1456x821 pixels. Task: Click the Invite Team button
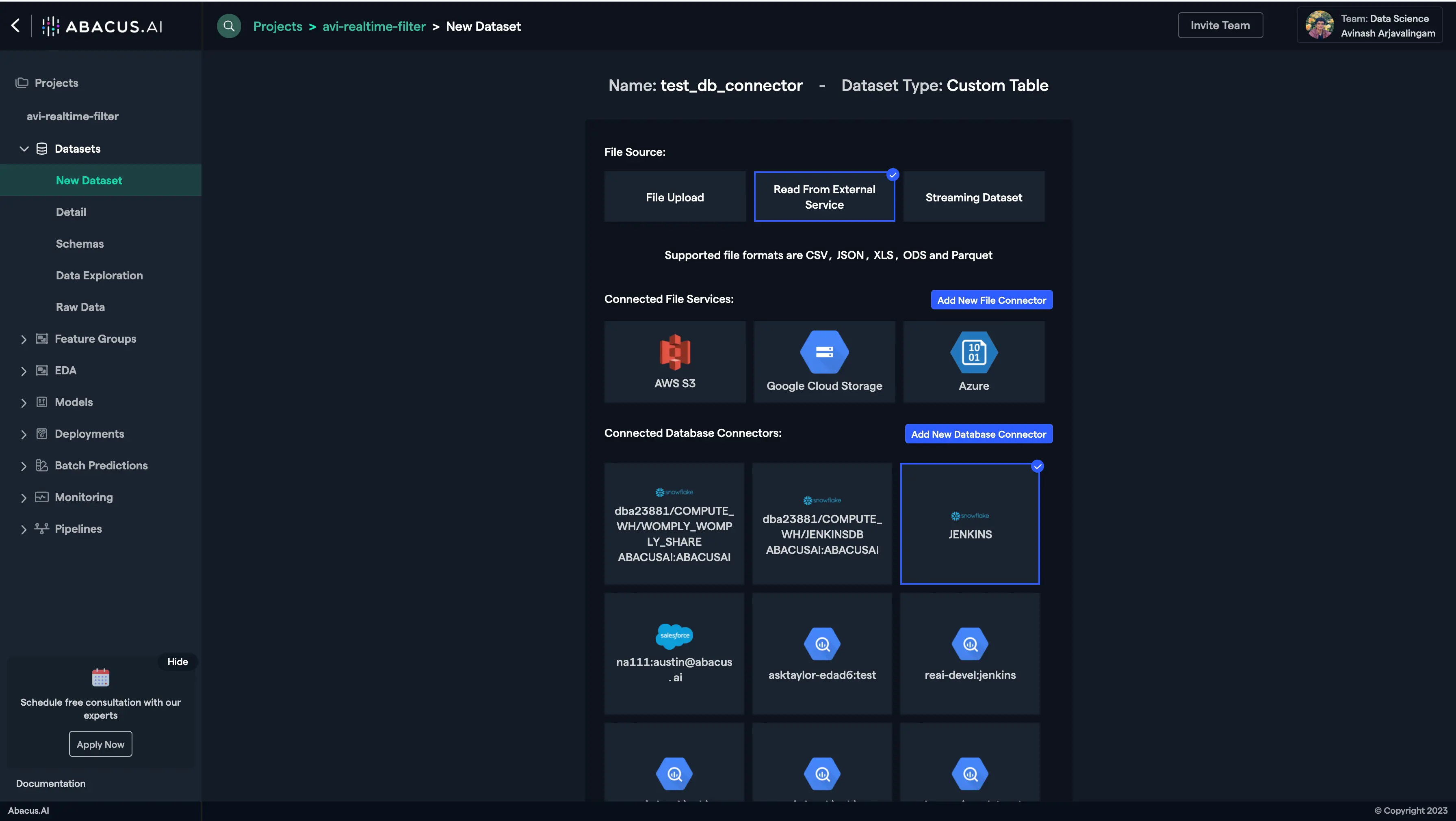1220,26
